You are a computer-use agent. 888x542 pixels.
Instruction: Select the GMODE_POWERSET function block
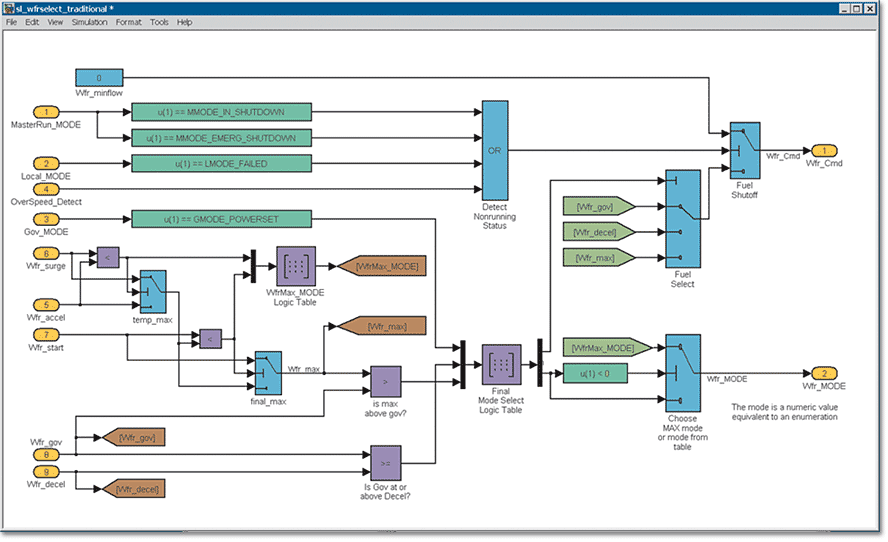click(221, 219)
